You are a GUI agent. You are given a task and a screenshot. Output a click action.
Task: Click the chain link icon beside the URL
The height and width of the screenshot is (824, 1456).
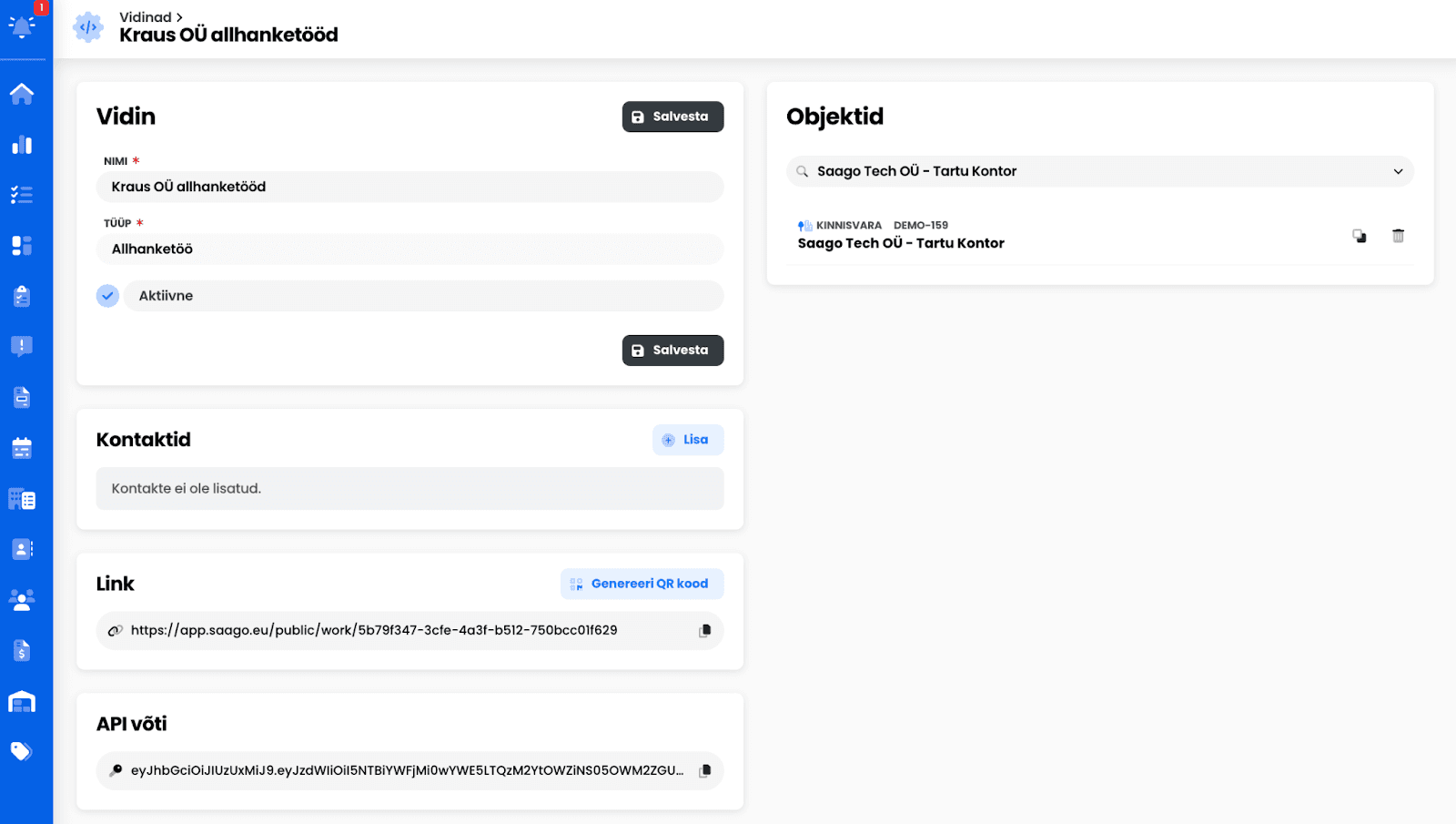click(116, 630)
